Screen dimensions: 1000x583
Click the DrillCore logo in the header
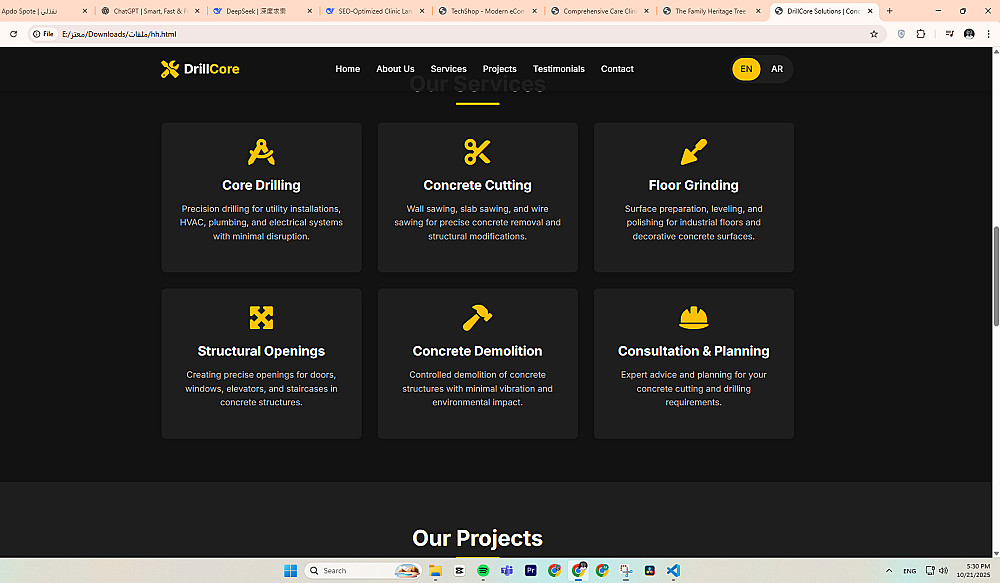[200, 69]
